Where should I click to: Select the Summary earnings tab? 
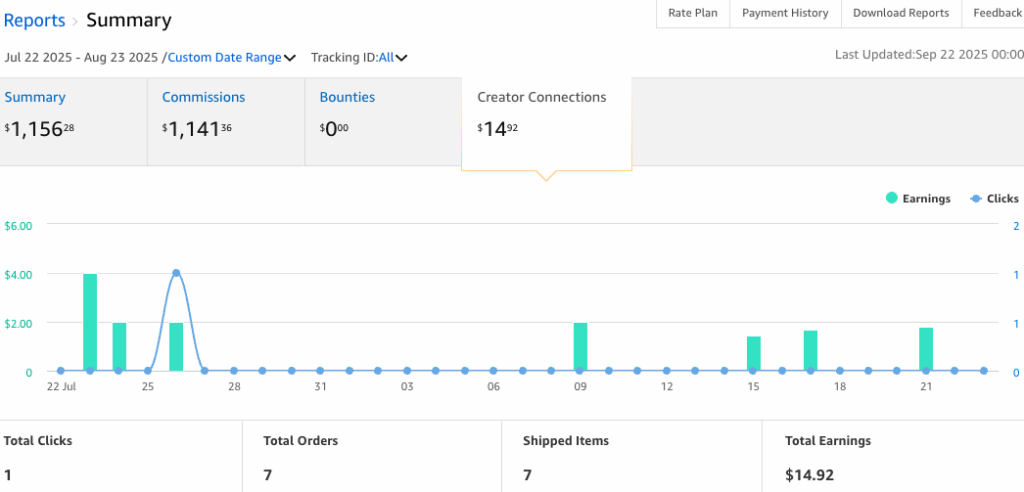point(35,98)
